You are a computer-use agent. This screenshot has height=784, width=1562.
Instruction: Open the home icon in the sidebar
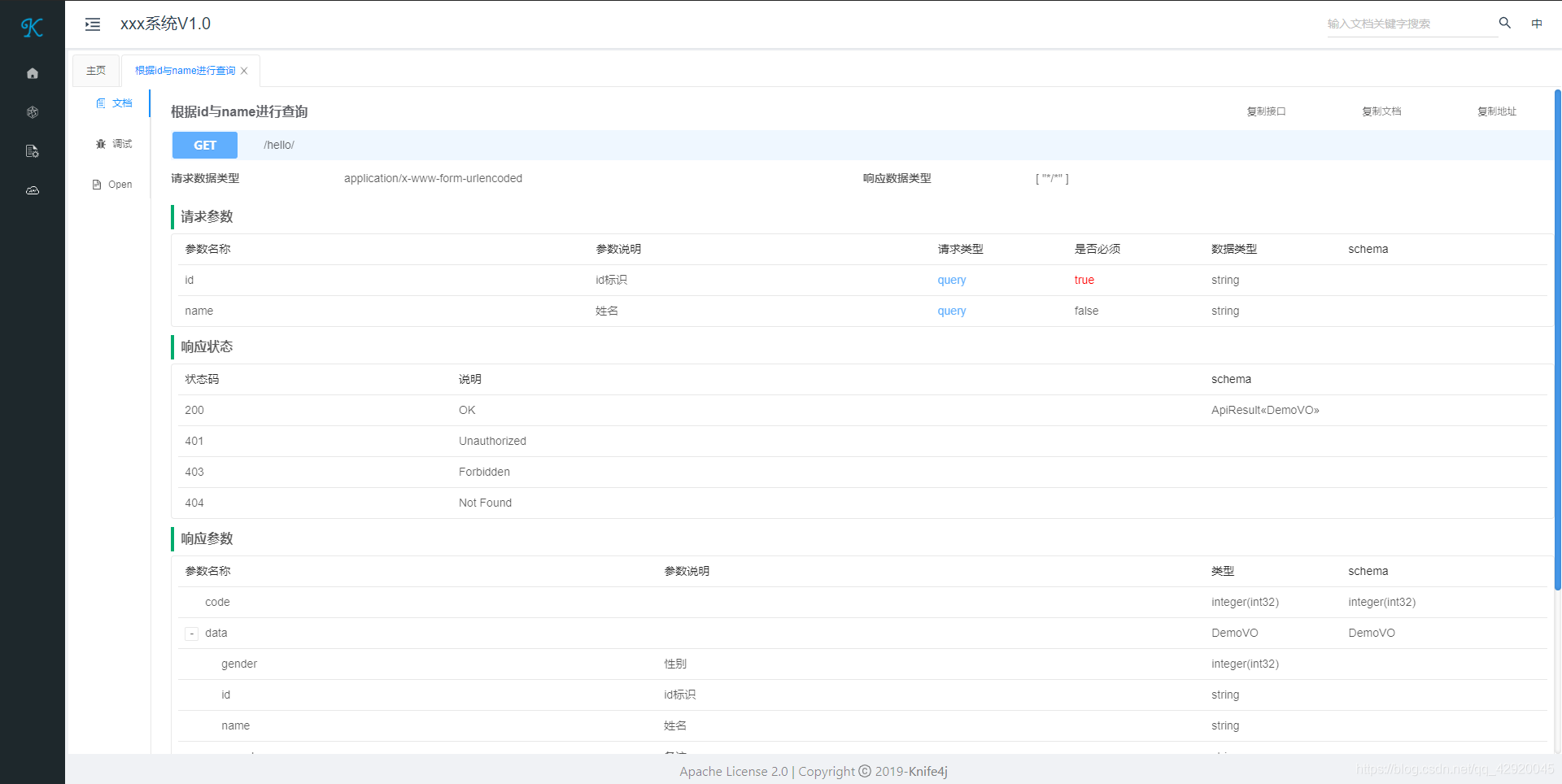click(x=33, y=73)
